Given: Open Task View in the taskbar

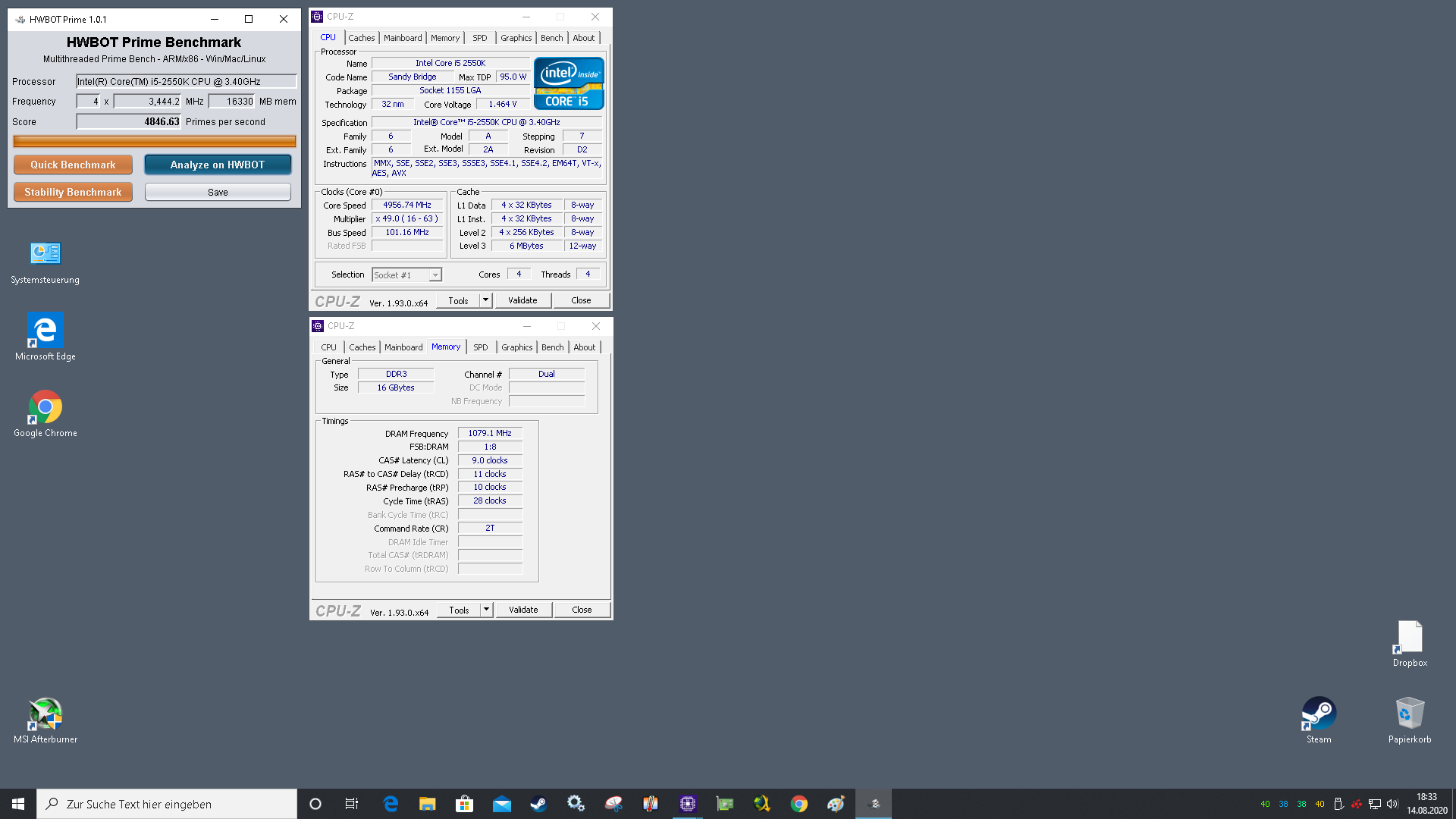Looking at the screenshot, I should (352, 804).
